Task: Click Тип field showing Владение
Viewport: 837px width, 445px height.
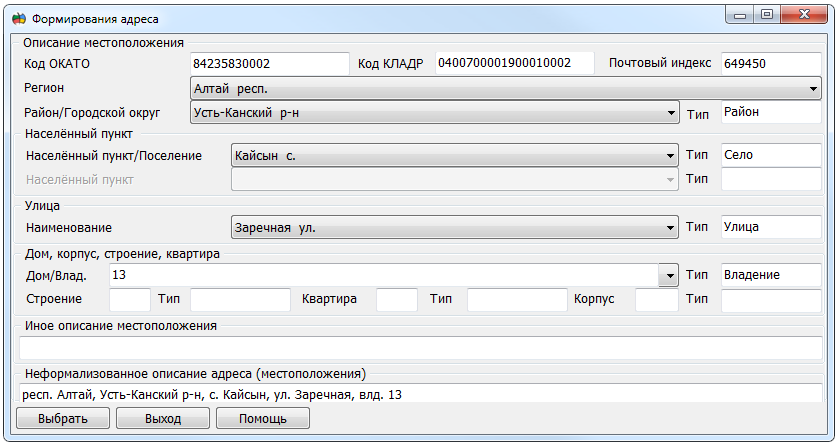Action: (x=770, y=275)
